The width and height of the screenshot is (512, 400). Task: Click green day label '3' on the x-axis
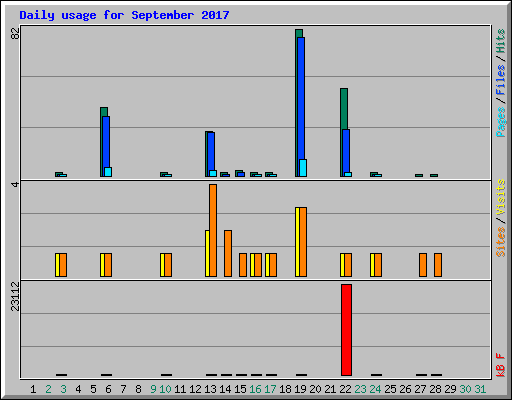pyautogui.click(x=63, y=389)
